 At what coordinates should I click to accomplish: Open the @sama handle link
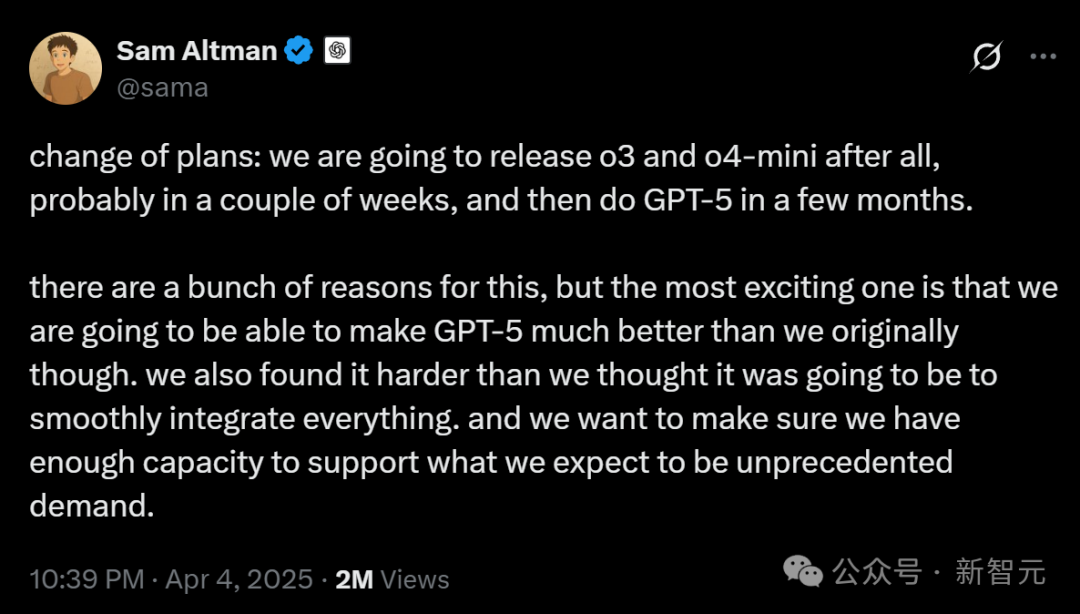(x=163, y=88)
